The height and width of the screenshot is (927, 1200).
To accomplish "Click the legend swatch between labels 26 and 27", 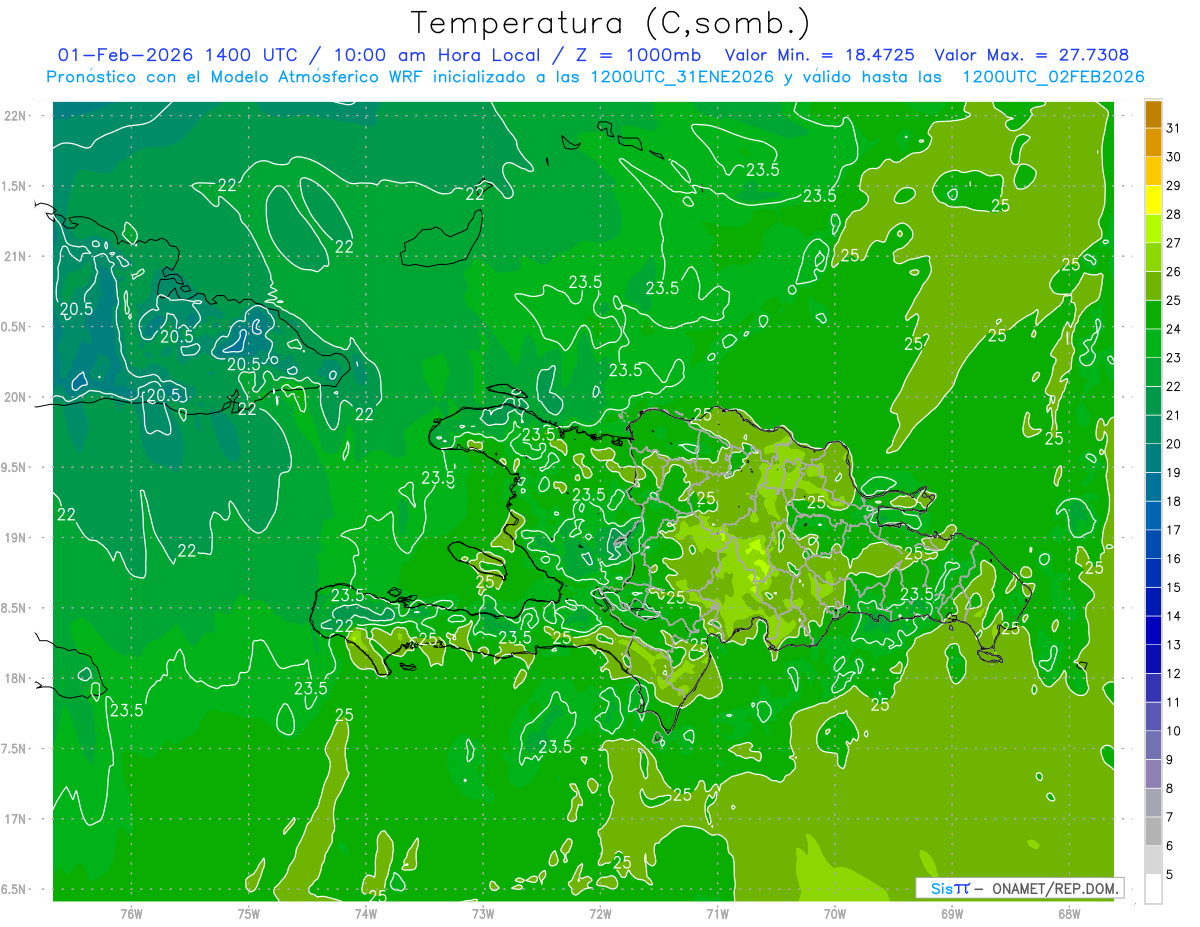I will [x=1153, y=257].
